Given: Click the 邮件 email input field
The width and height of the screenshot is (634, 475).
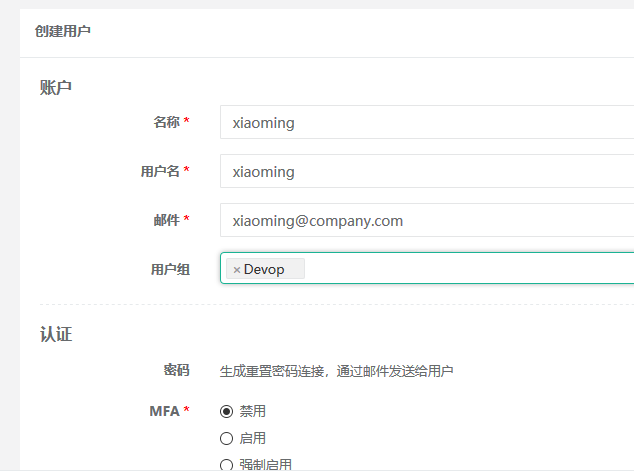Looking at the screenshot, I should pyautogui.click(x=426, y=220).
